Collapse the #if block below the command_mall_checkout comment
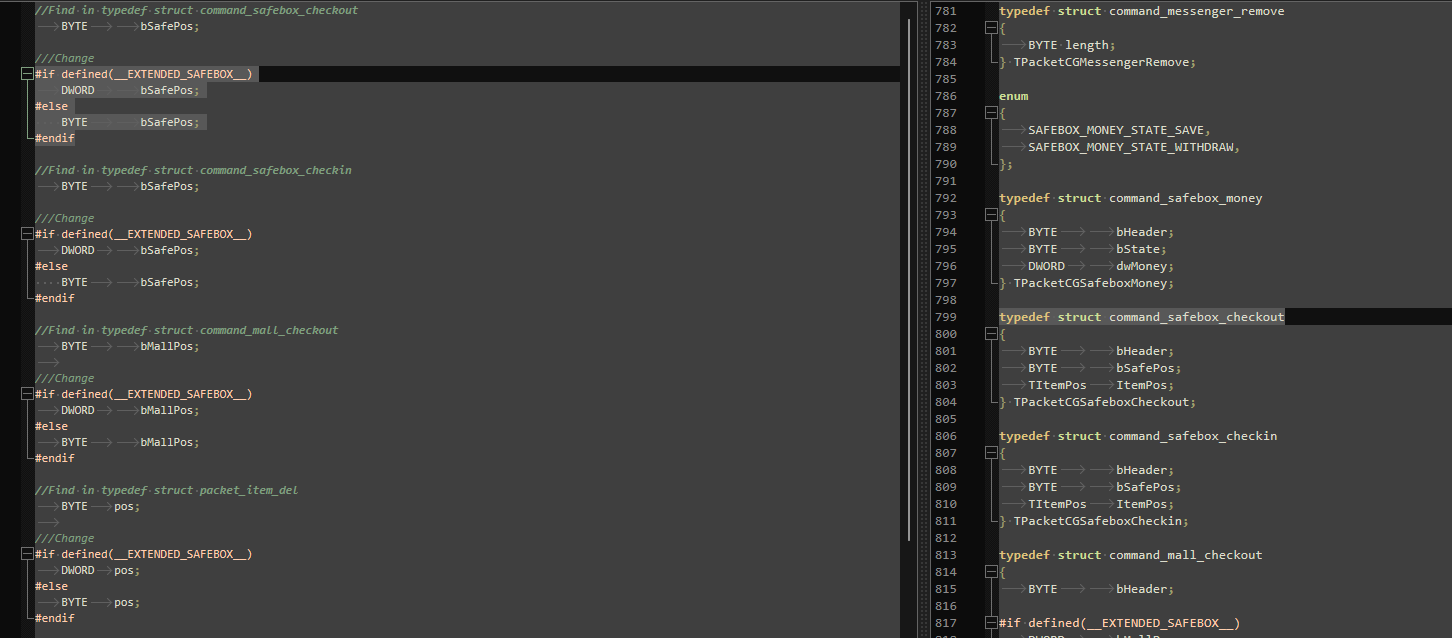This screenshot has width=1452, height=638. pyautogui.click(x=27, y=394)
